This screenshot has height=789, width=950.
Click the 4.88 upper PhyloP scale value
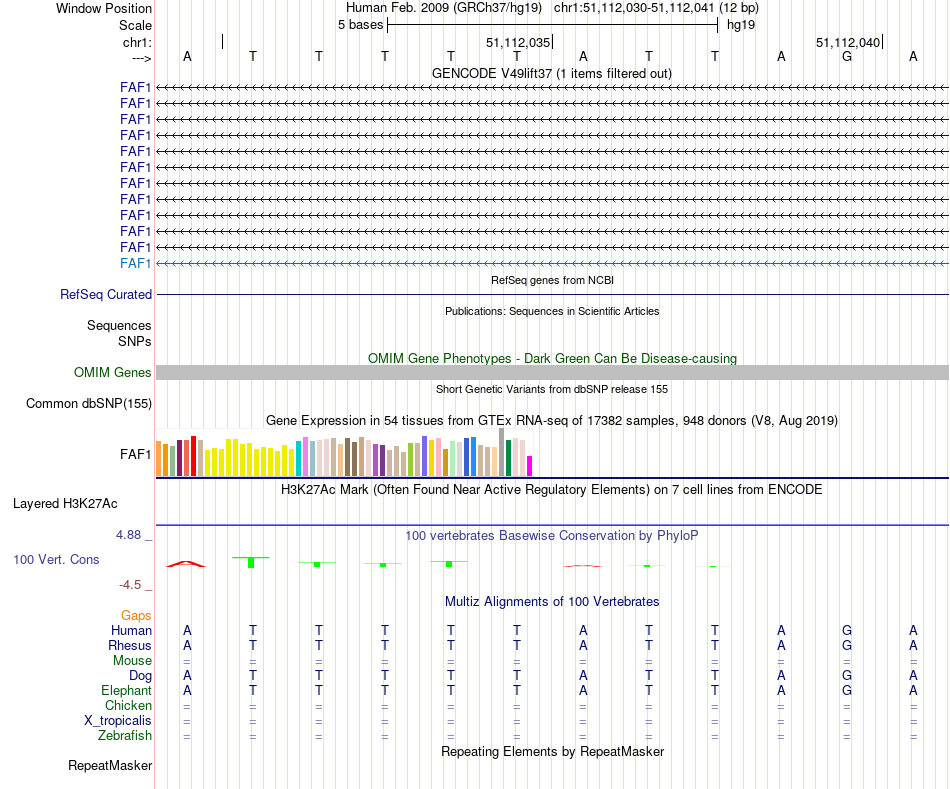(128, 535)
